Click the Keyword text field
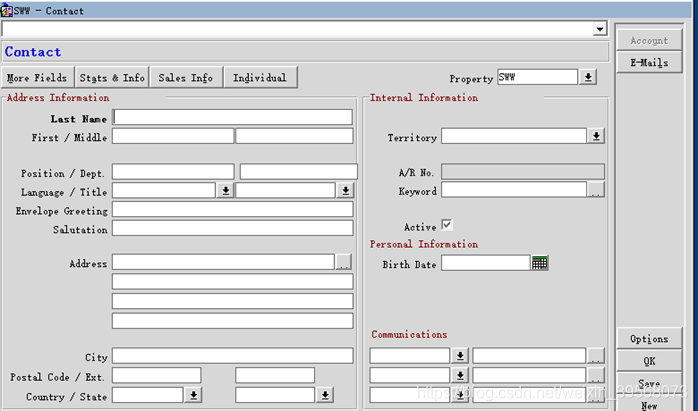Screen dimensions: 698x411 click(x=514, y=190)
